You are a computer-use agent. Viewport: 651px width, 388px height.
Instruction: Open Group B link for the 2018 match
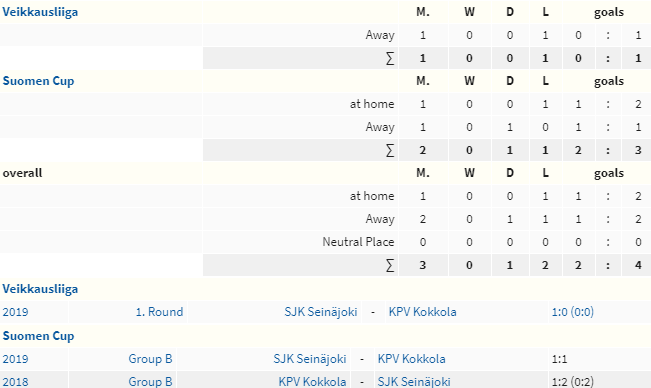[150, 382]
